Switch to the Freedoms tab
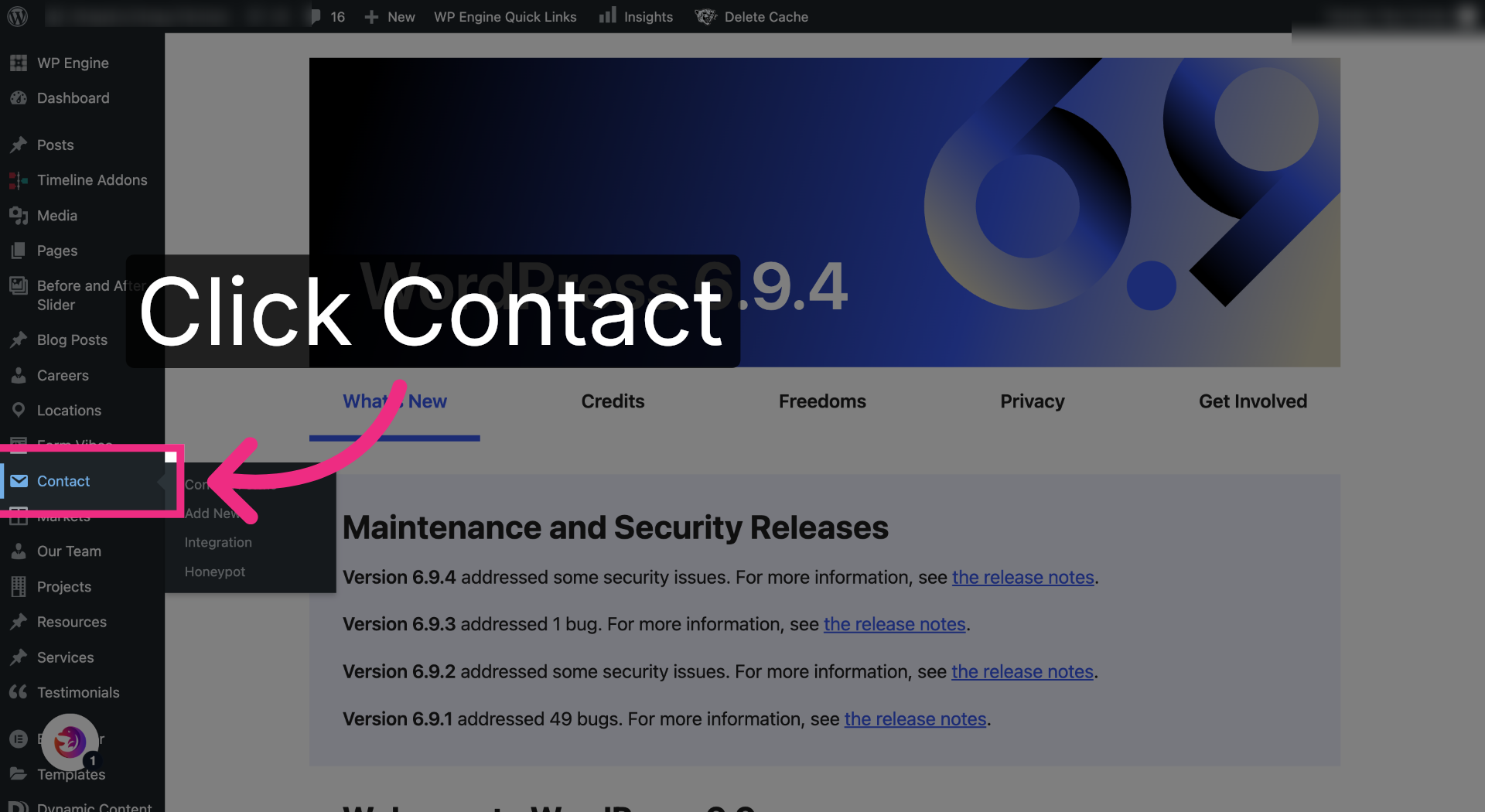Image resolution: width=1485 pixels, height=812 pixels. [x=822, y=401]
